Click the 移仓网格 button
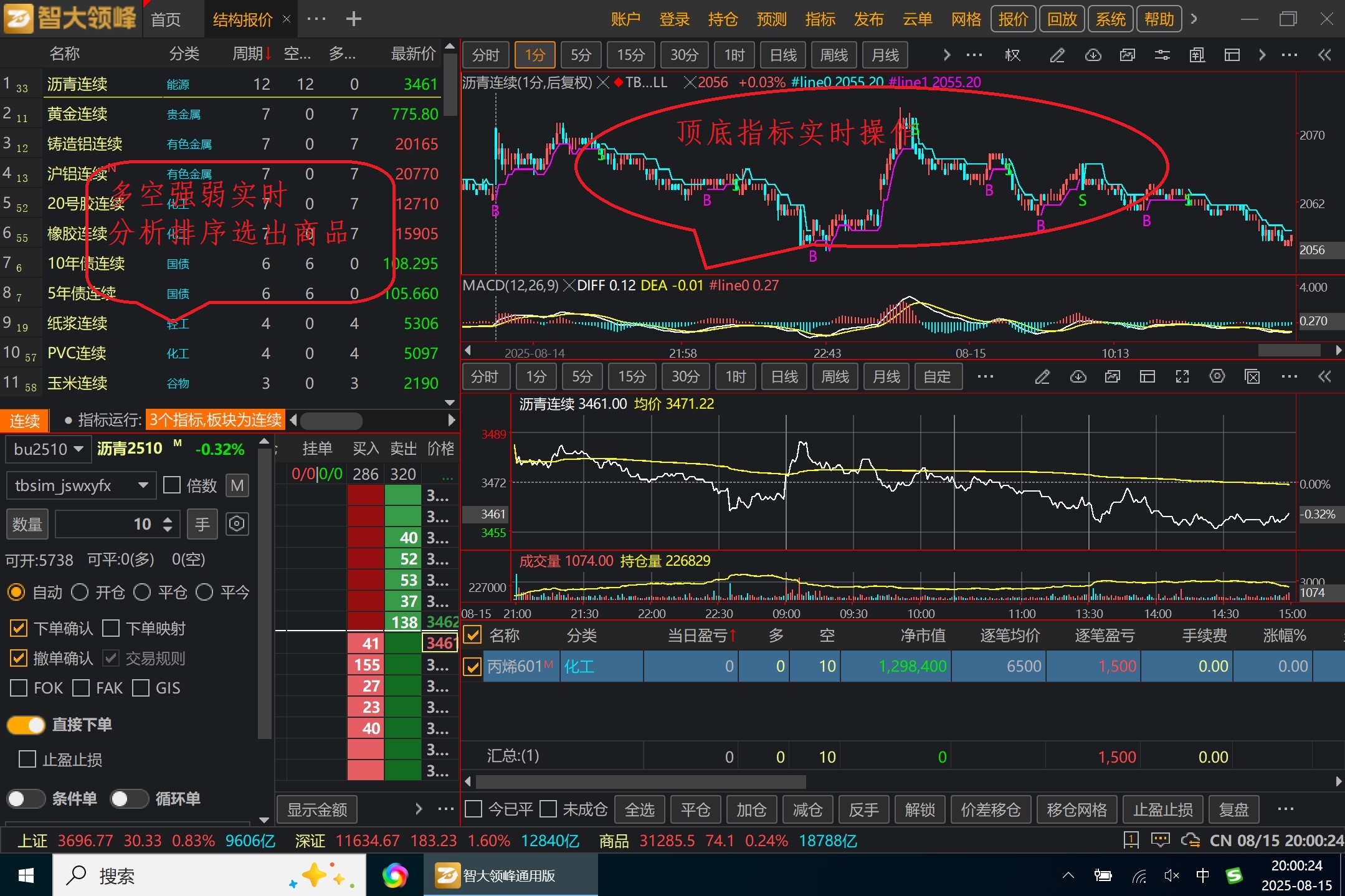Image resolution: width=1345 pixels, height=896 pixels. 1077,809
